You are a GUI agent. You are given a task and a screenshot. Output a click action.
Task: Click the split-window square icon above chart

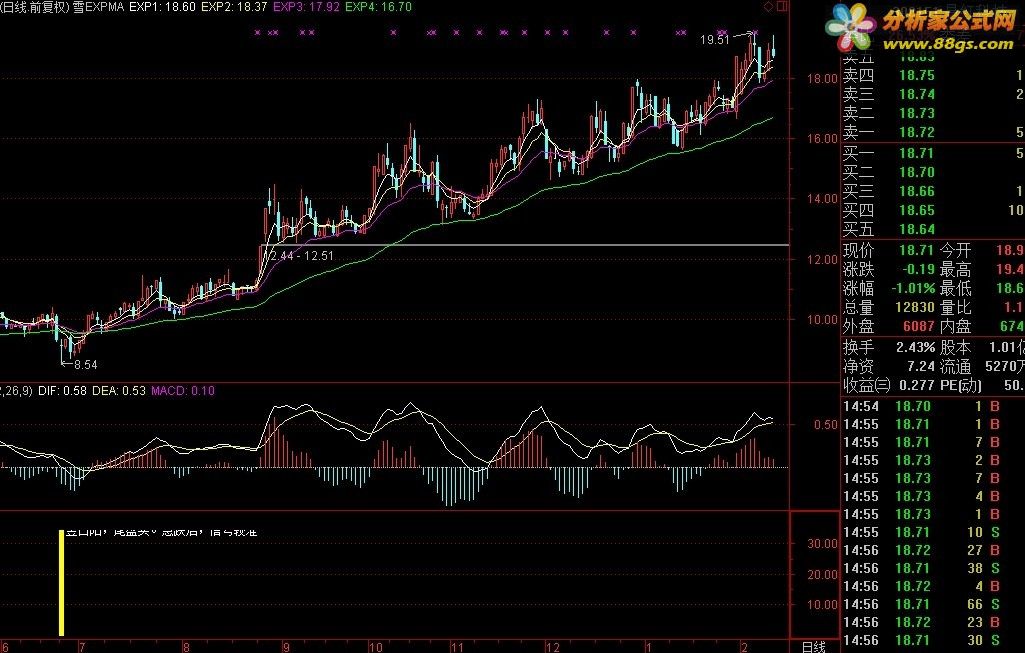click(782, 7)
